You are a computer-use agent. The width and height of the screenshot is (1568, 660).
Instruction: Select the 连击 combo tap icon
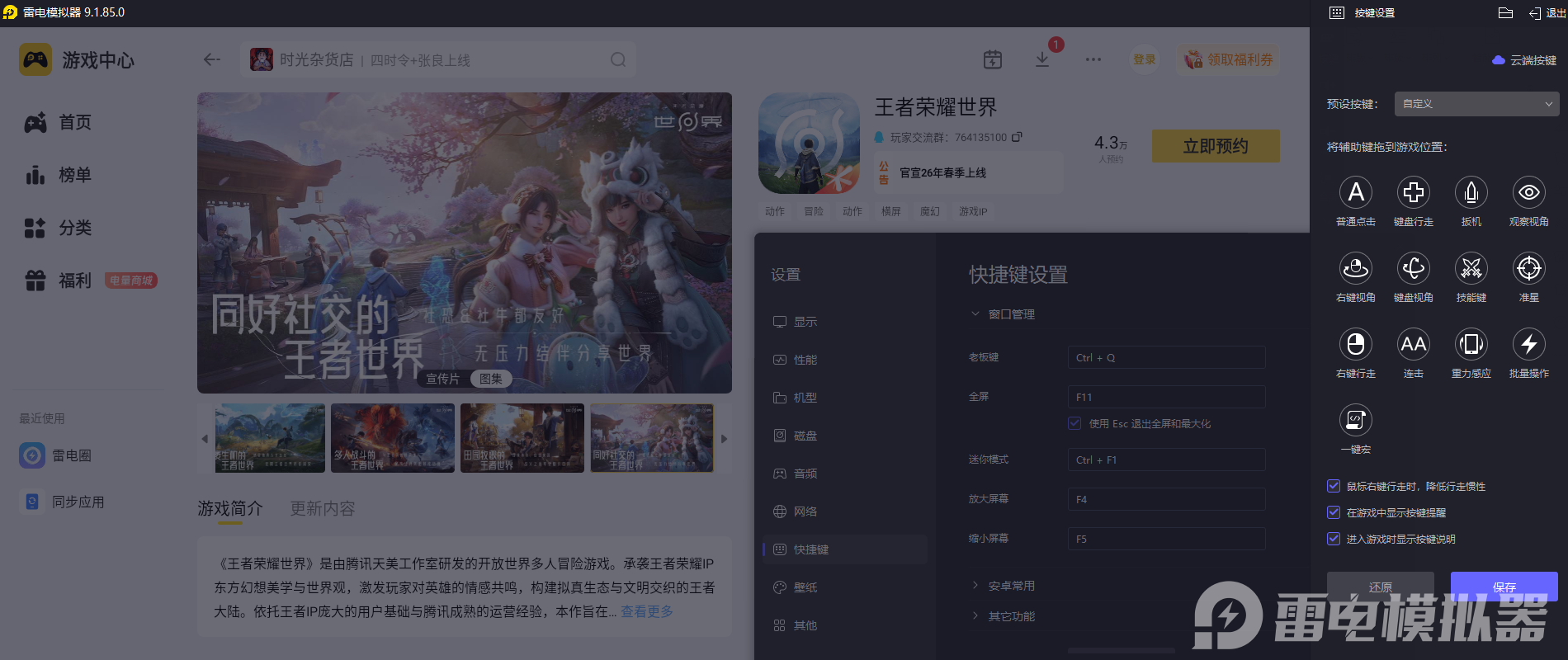tap(1413, 344)
